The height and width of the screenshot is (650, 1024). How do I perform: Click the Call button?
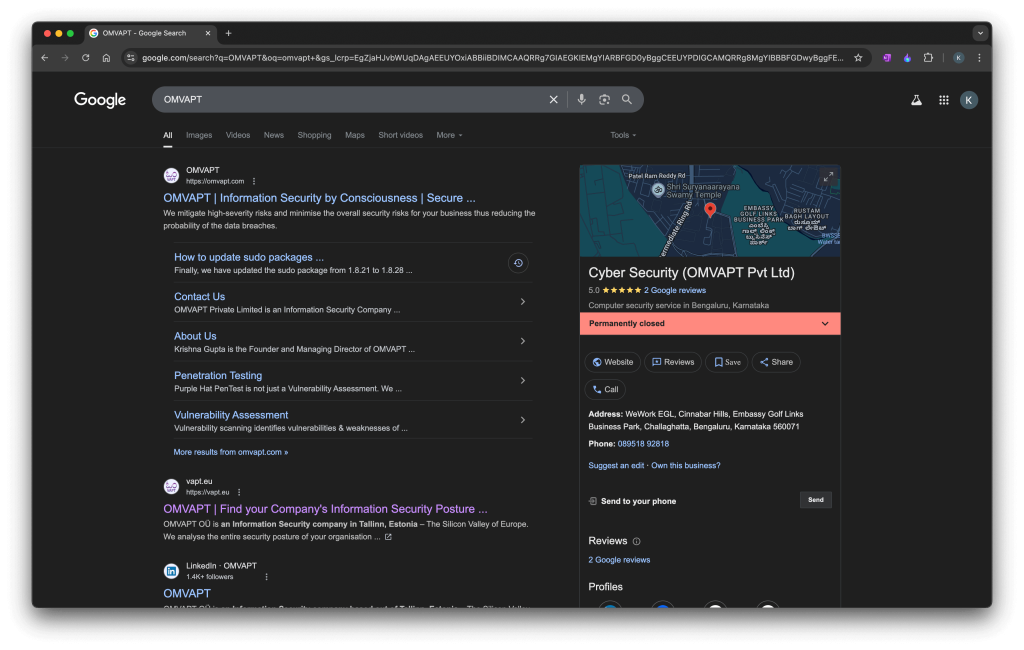pyautogui.click(x=605, y=390)
